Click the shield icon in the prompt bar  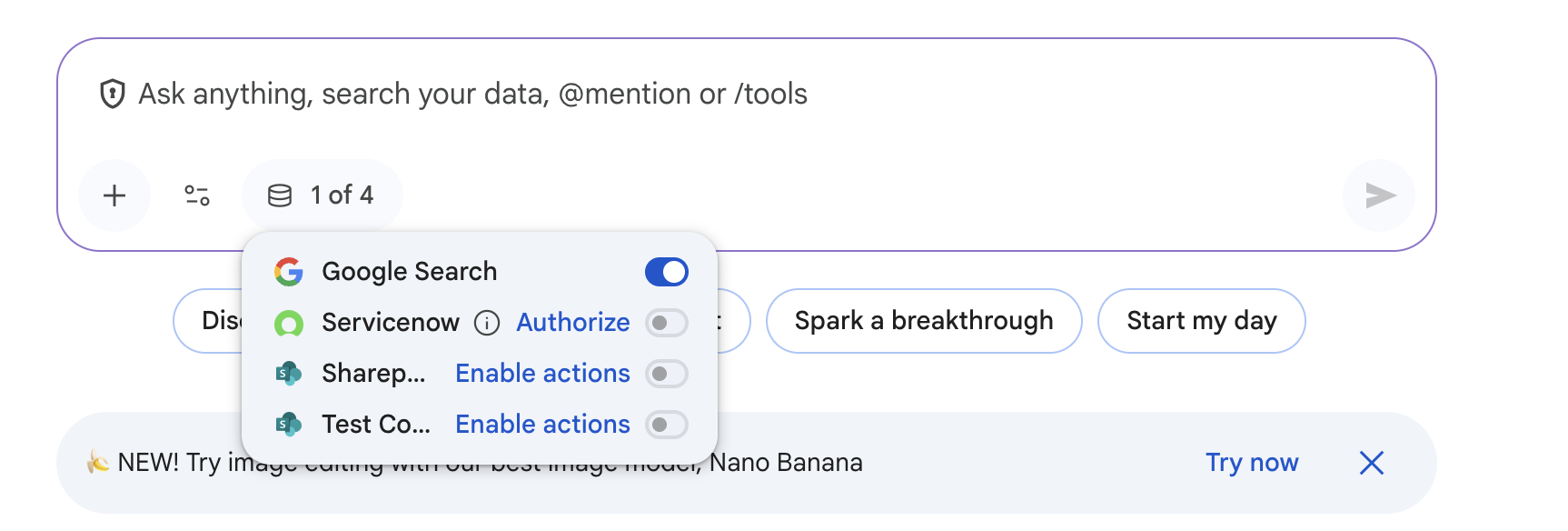[111, 93]
